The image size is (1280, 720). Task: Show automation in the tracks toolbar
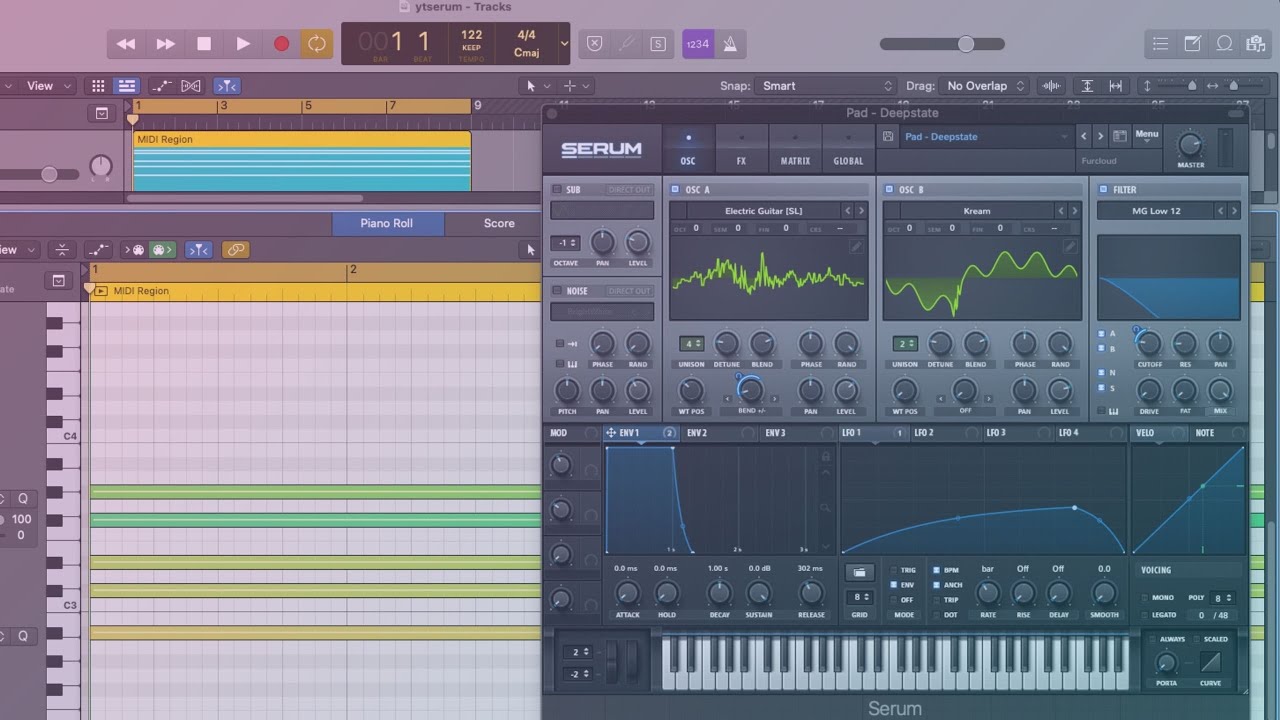(161, 86)
